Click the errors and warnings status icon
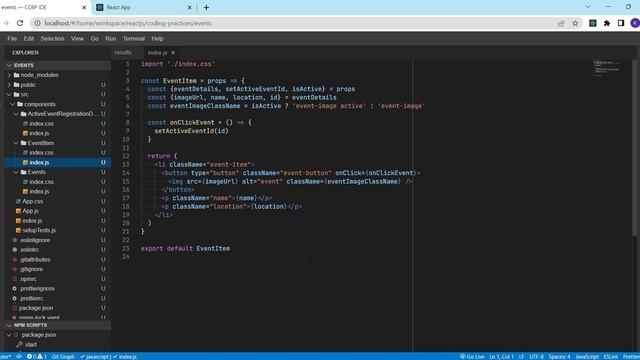This screenshot has width=640, height=360. pyautogui.click(x=36, y=356)
